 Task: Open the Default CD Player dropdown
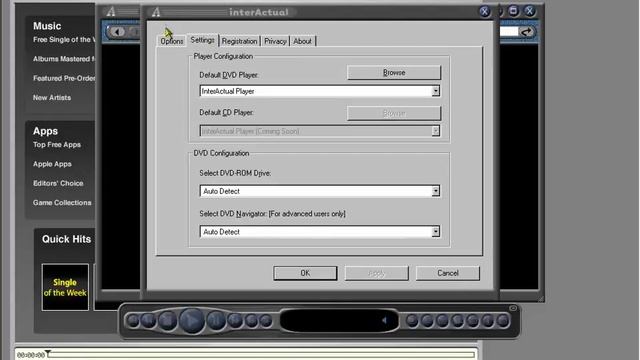(436, 131)
